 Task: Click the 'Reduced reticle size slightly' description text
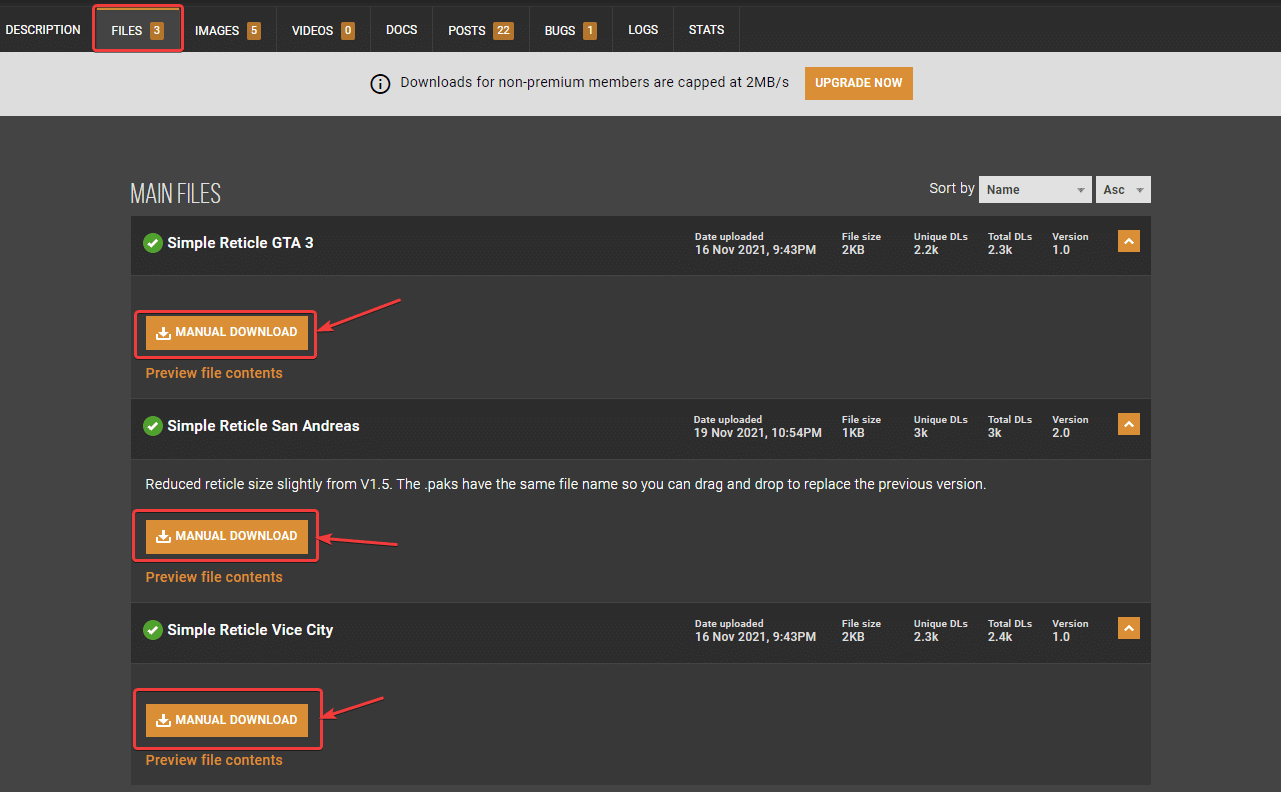[566, 484]
